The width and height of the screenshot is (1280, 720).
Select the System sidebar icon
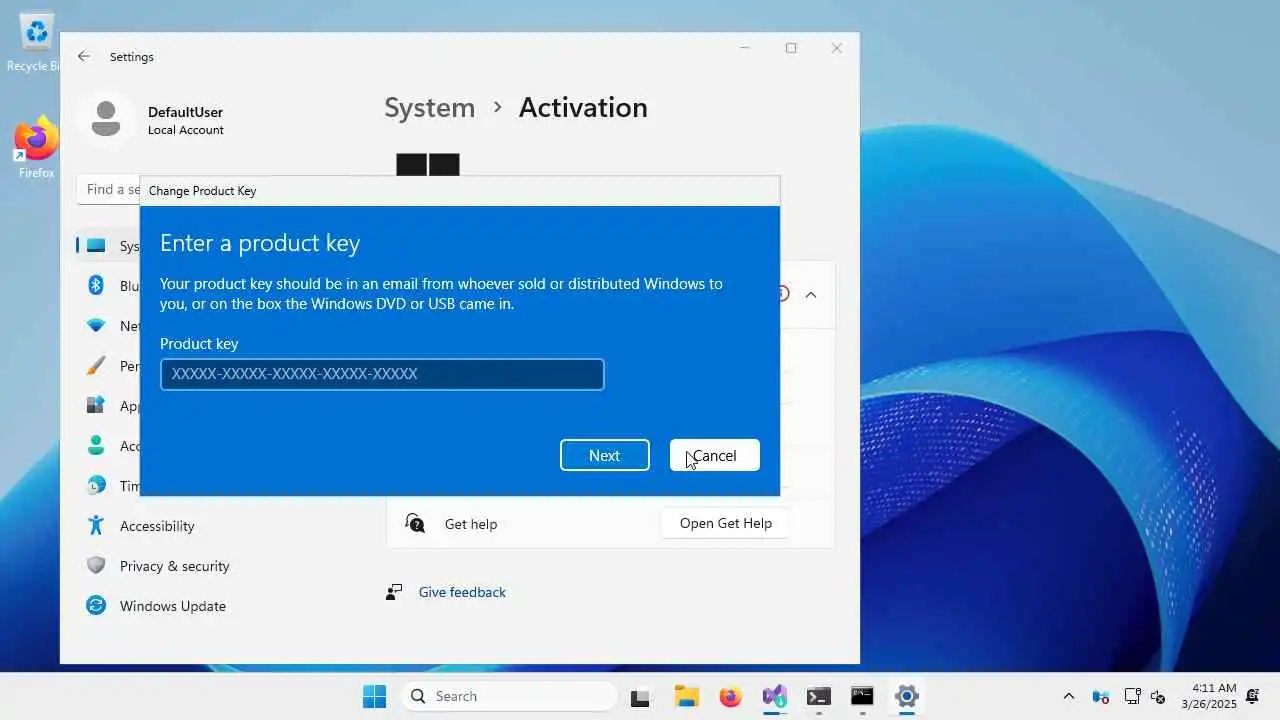(x=96, y=246)
